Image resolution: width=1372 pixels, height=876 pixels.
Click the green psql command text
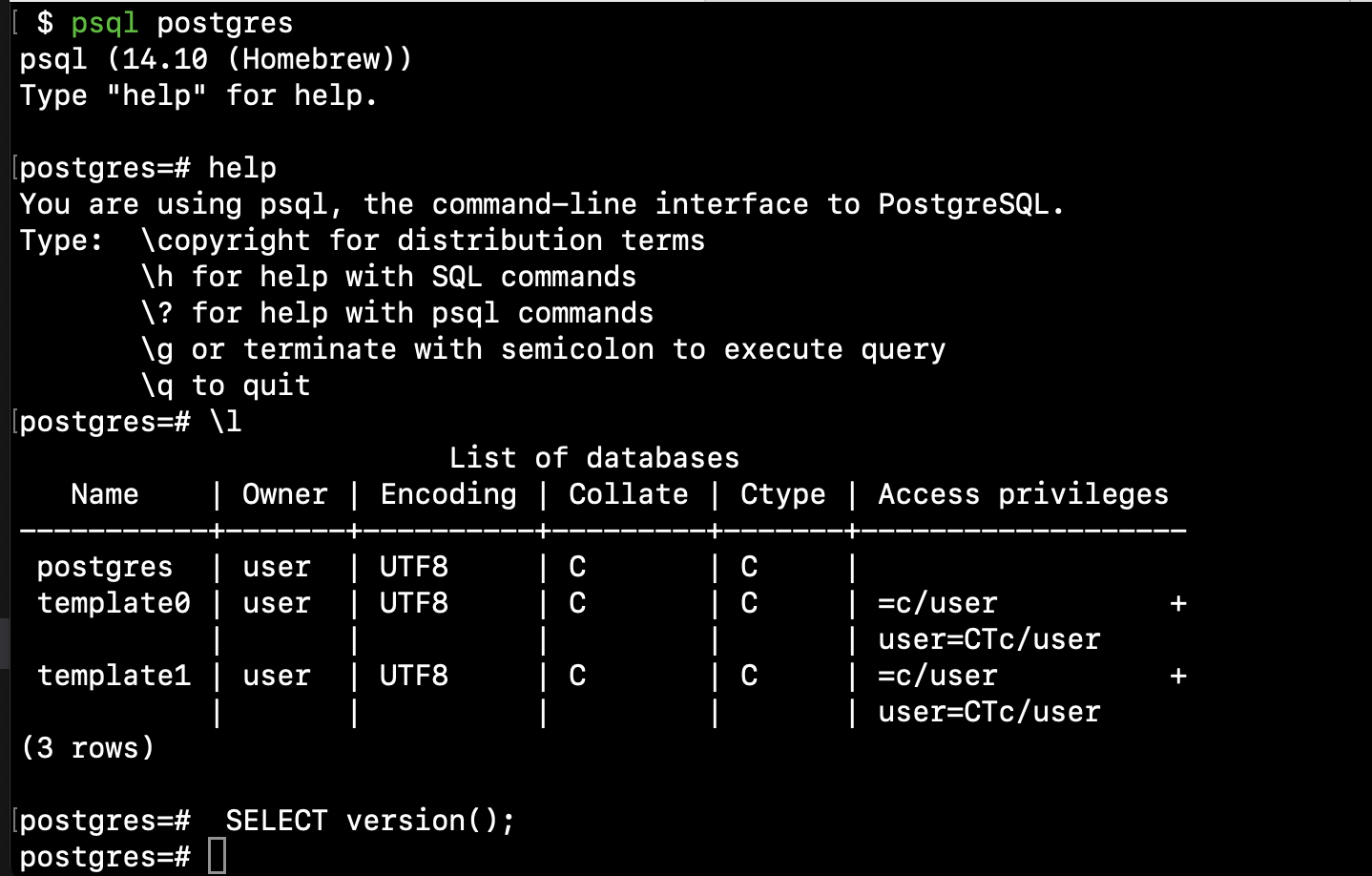[x=105, y=23]
